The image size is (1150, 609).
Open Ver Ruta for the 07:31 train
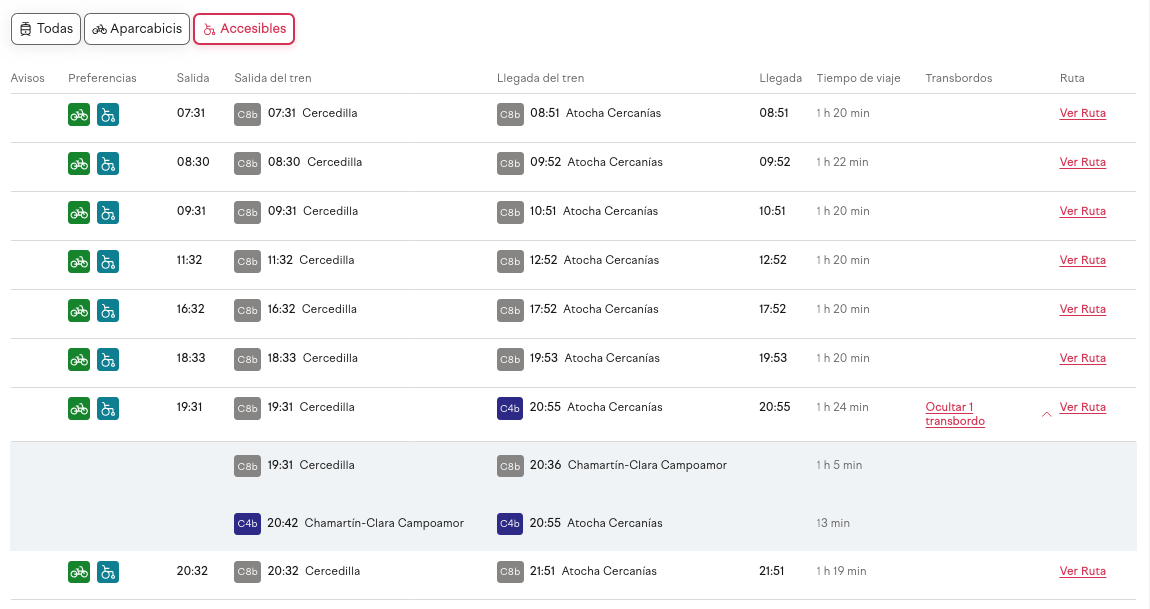[x=1082, y=114]
